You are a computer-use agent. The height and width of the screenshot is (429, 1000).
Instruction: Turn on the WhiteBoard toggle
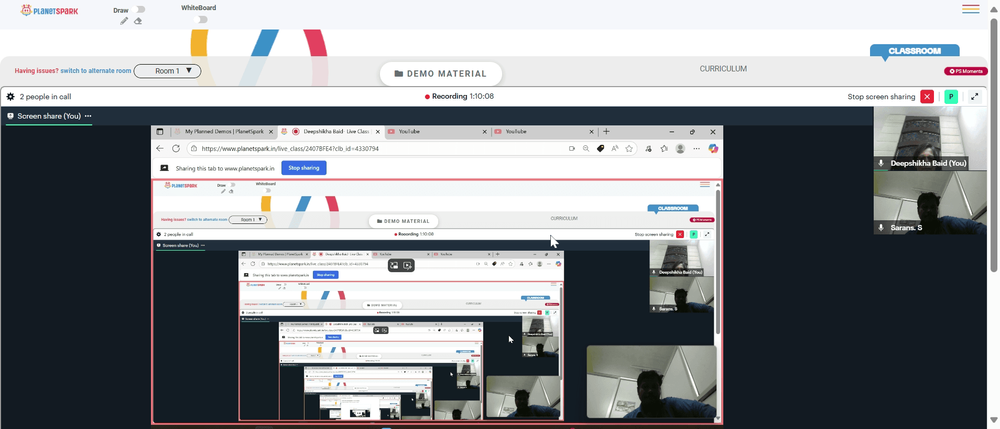pyautogui.click(x=202, y=20)
